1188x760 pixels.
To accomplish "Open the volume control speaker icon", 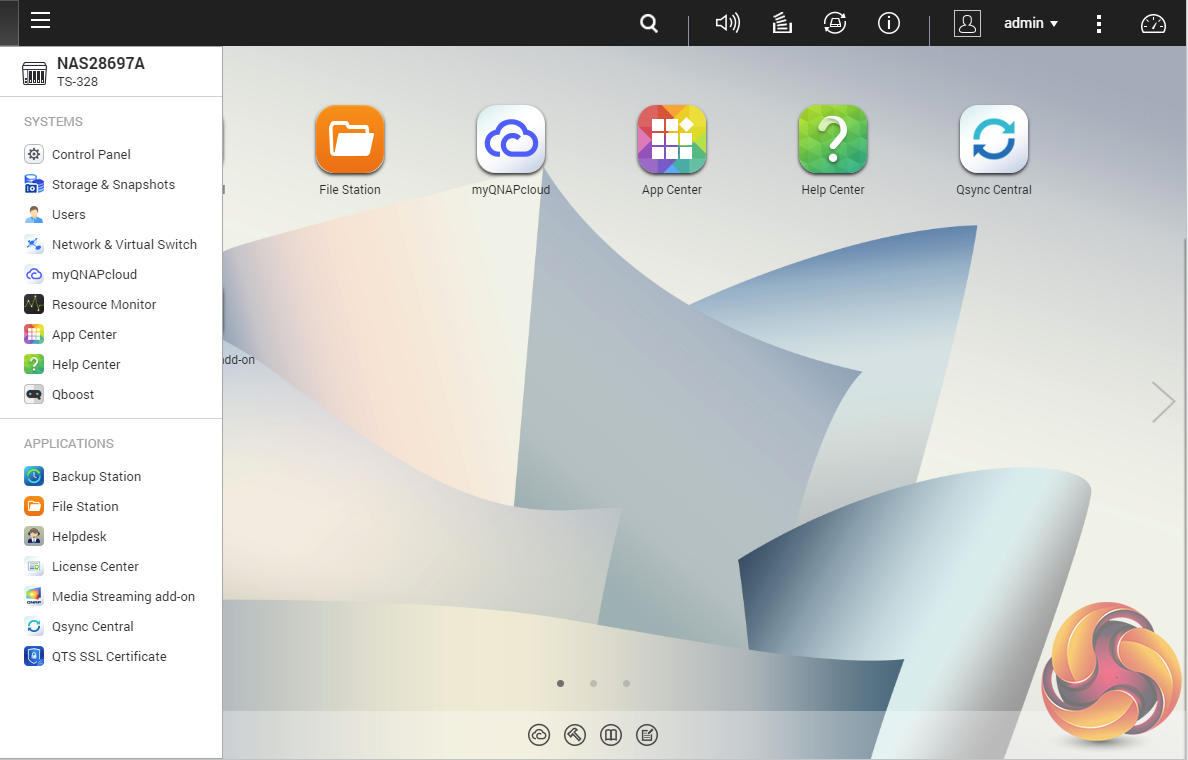I will (x=727, y=23).
